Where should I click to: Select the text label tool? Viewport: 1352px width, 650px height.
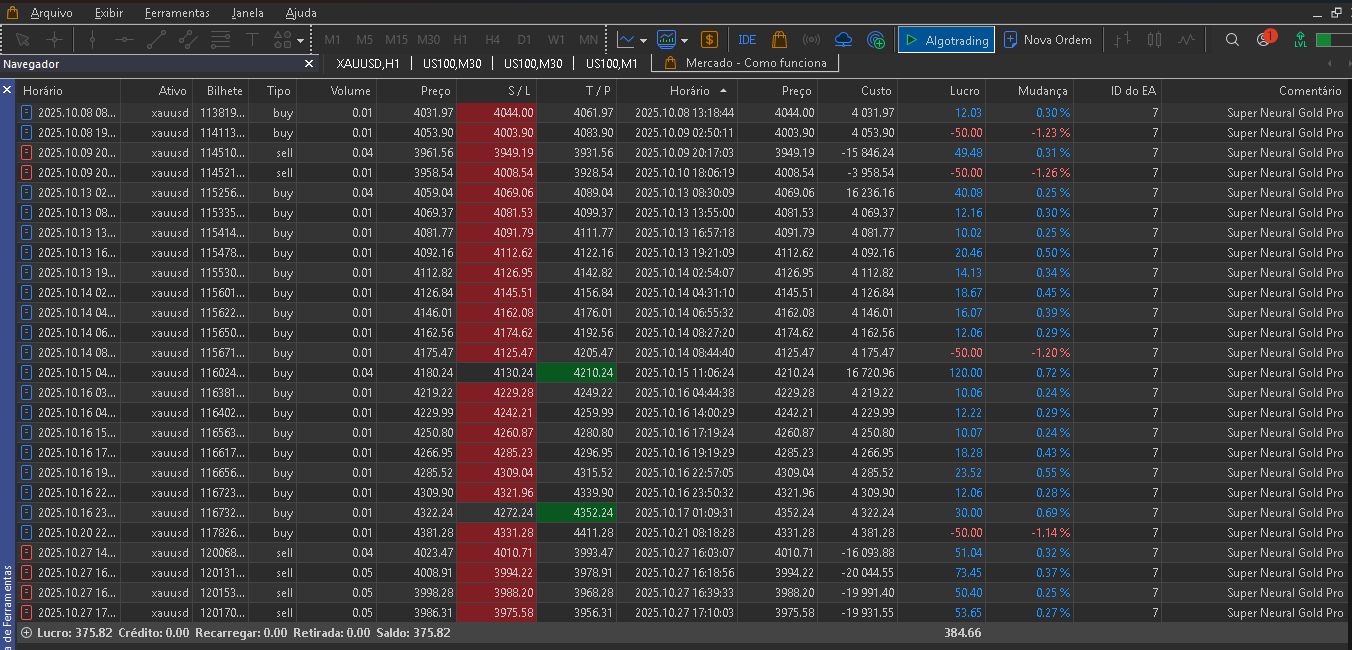(252, 40)
